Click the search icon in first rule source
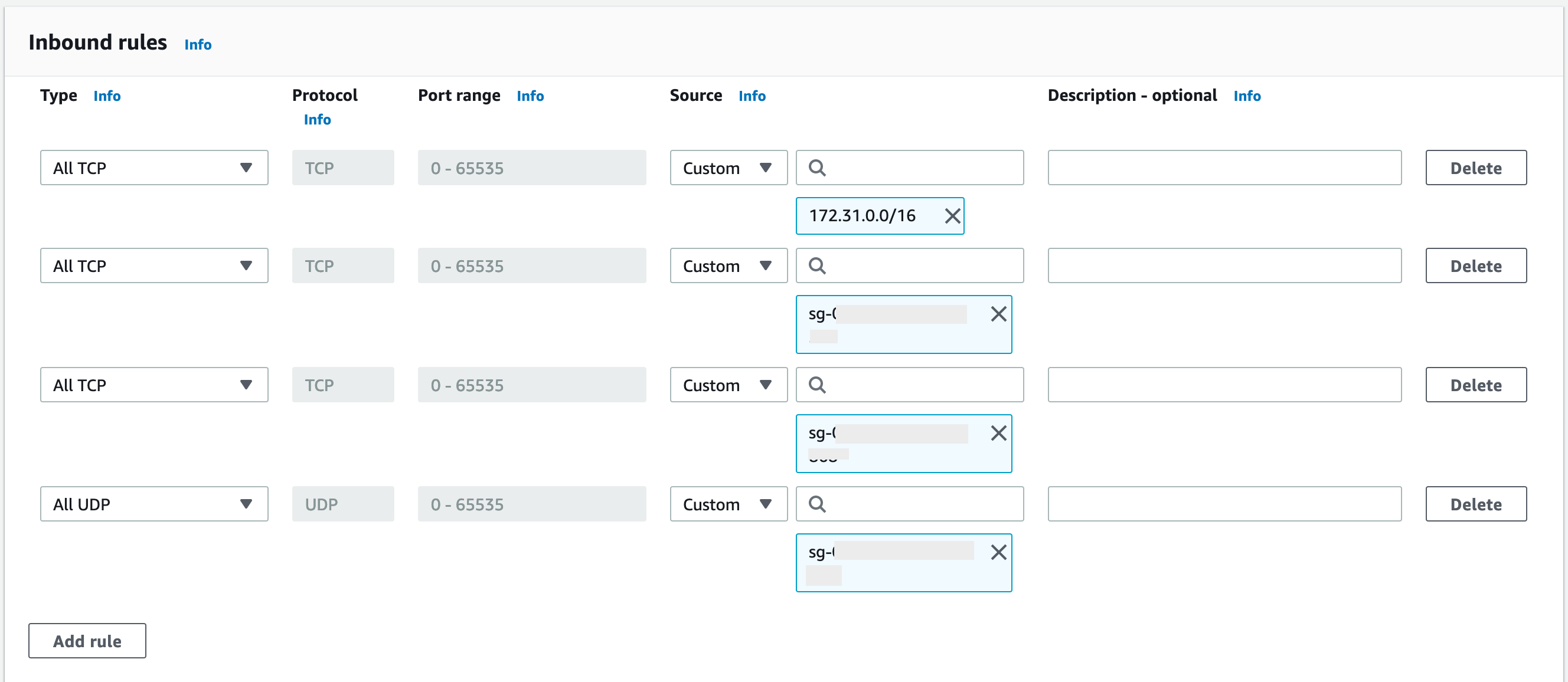Screen dimensions: 1568x682 (x=817, y=168)
